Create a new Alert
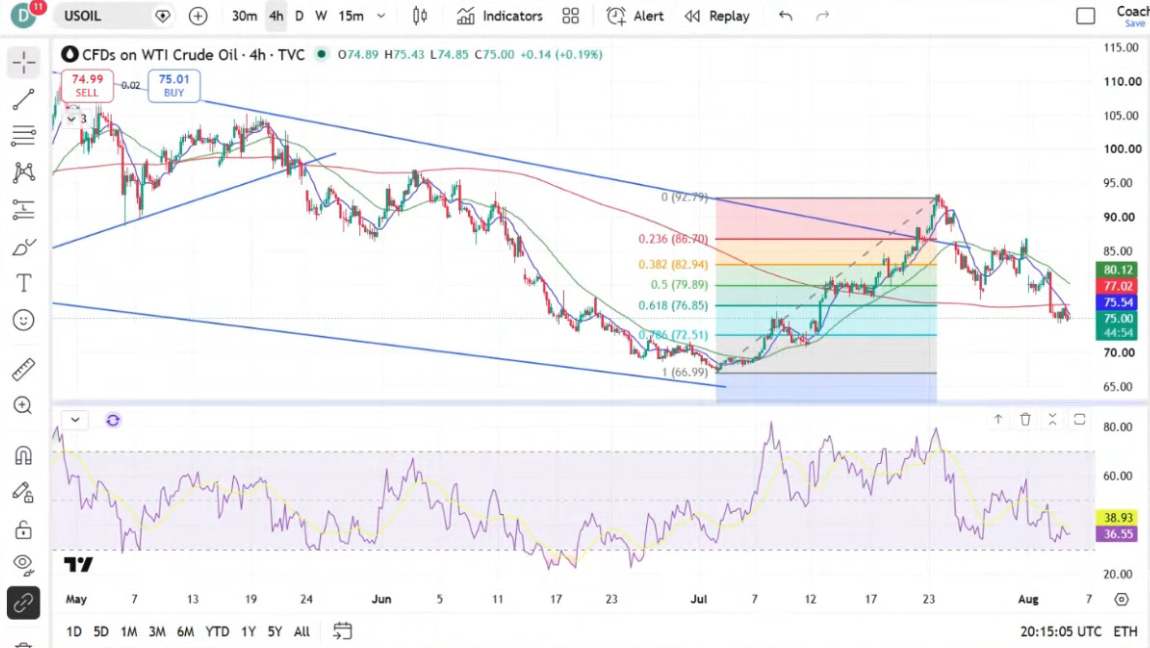1150x648 pixels. [x=635, y=16]
